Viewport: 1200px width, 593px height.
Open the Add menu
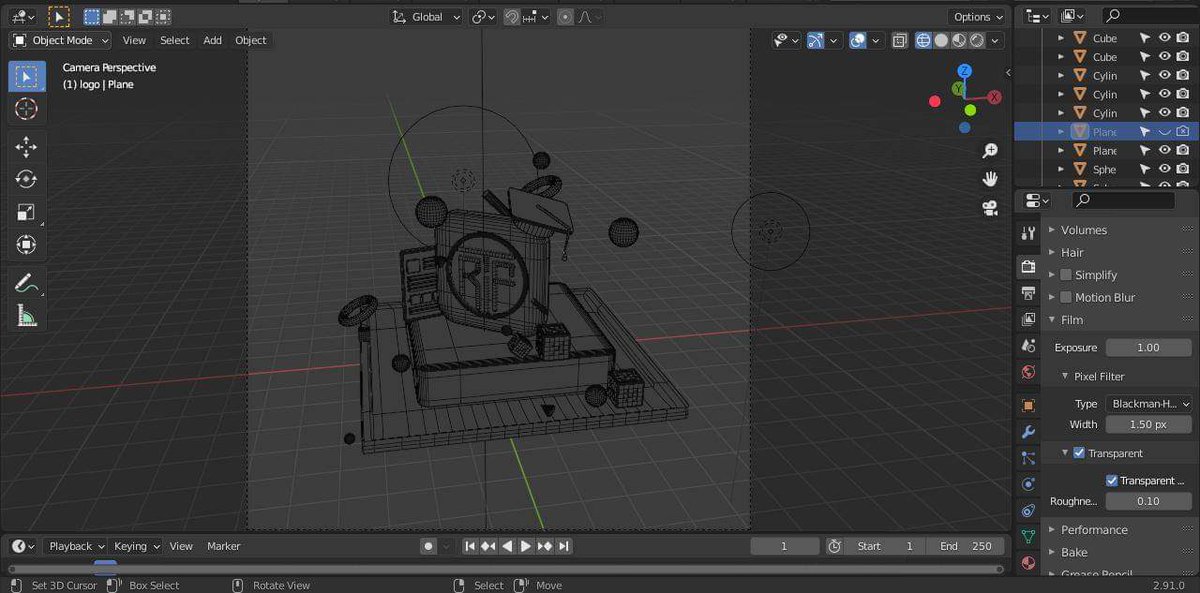pyautogui.click(x=213, y=40)
